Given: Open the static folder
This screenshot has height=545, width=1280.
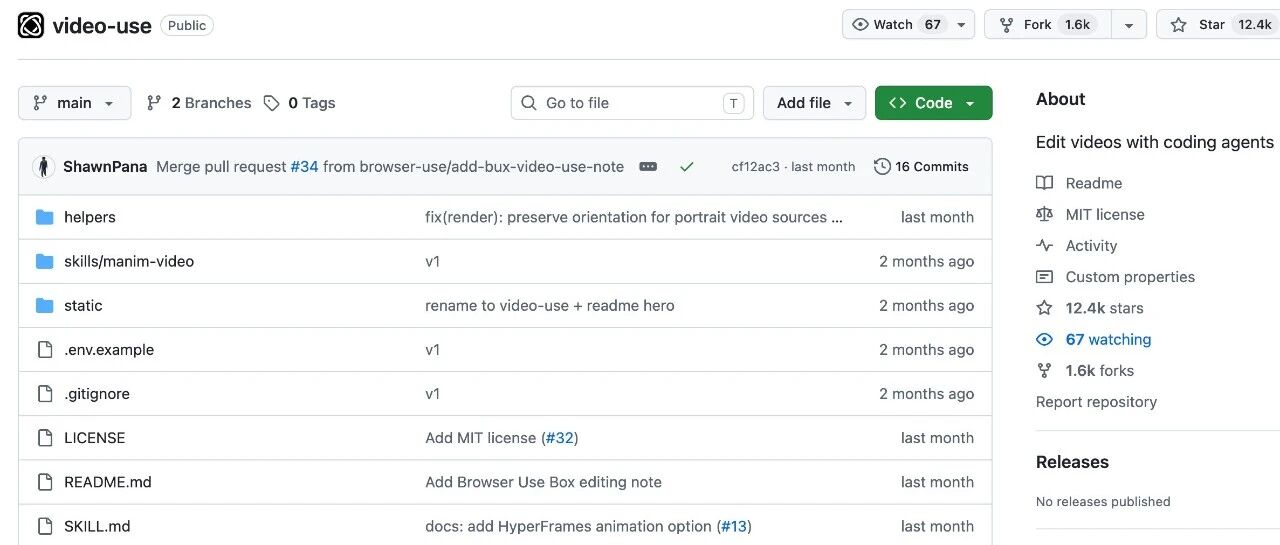Looking at the screenshot, I should coord(83,305).
